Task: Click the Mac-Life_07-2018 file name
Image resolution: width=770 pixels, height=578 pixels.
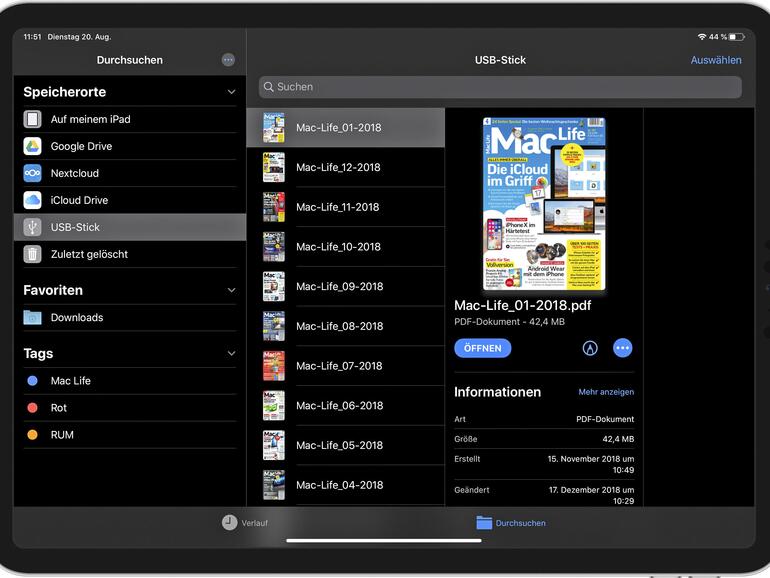Action: pyautogui.click(x=339, y=366)
